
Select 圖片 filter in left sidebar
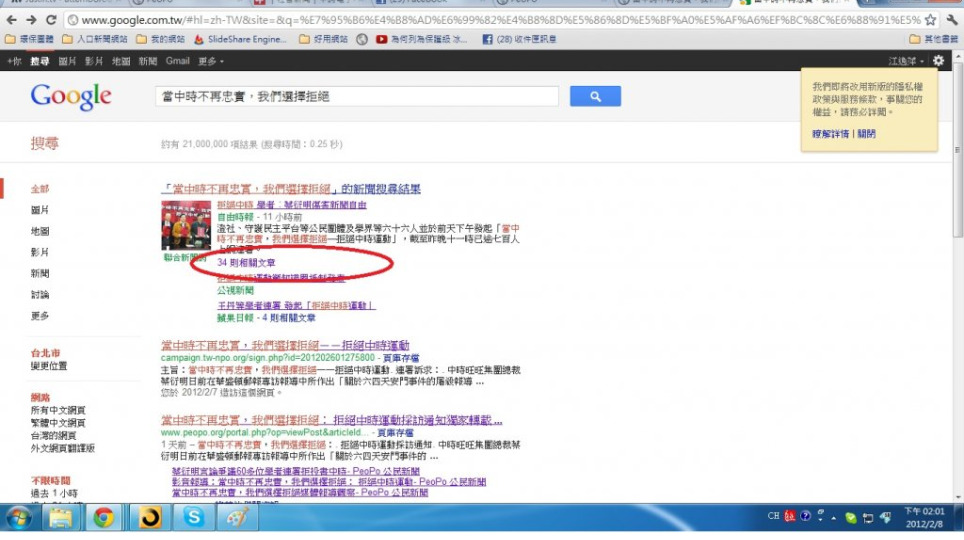(x=40, y=210)
